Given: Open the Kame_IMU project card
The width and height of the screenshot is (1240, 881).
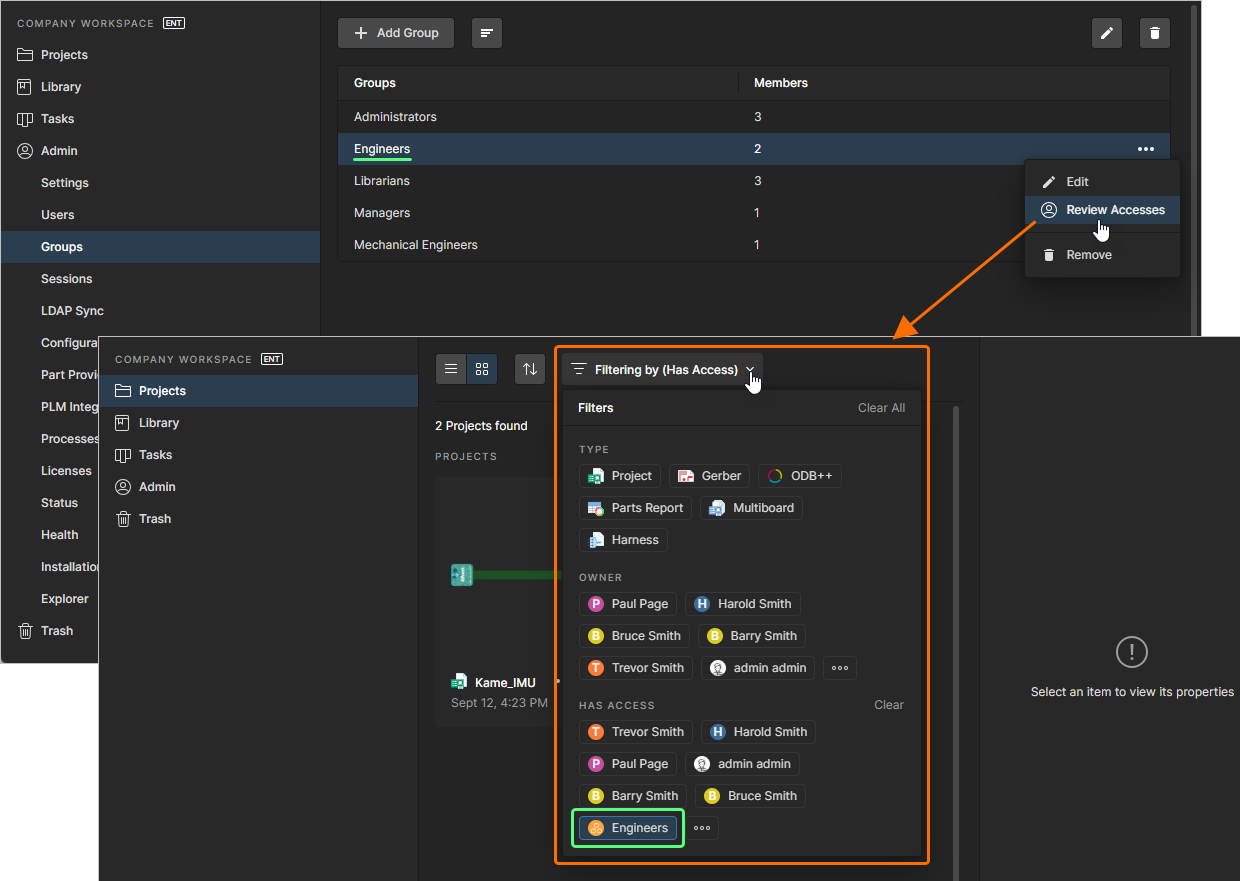Looking at the screenshot, I should (x=497, y=600).
